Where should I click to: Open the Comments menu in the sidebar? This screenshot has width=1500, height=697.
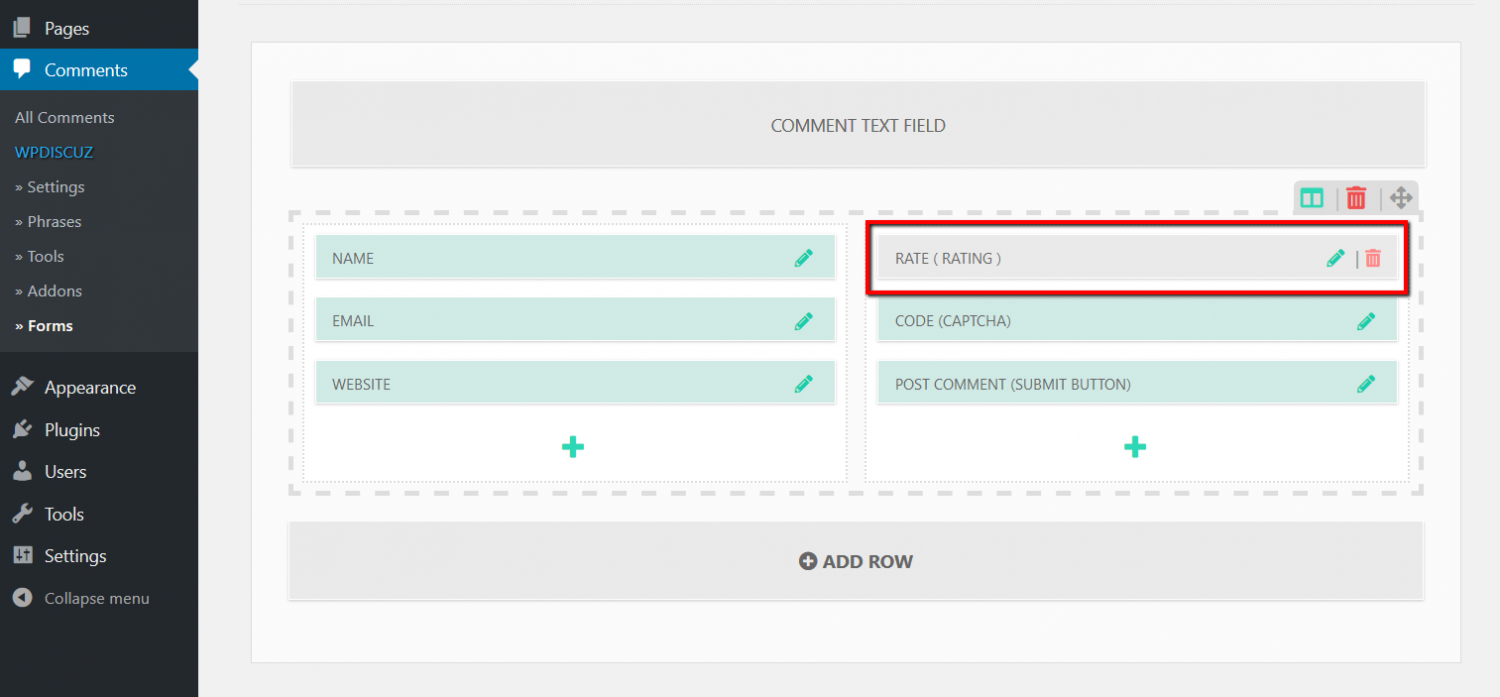click(x=85, y=69)
